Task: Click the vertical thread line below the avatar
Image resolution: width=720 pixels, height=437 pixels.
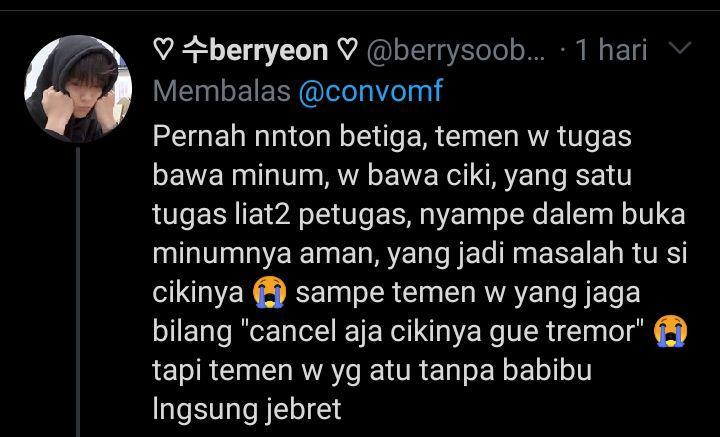Action: (78, 291)
